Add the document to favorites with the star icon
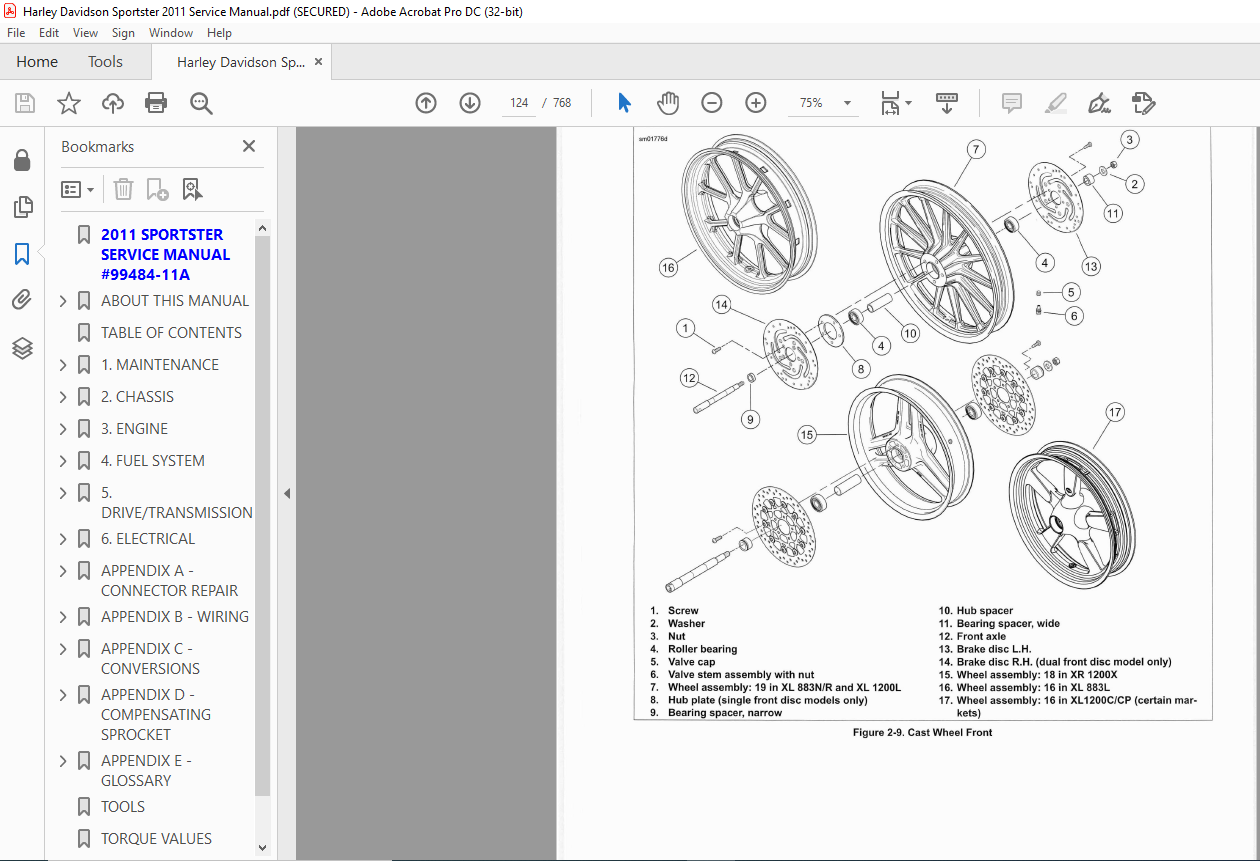The height and width of the screenshot is (861, 1260). (x=69, y=103)
